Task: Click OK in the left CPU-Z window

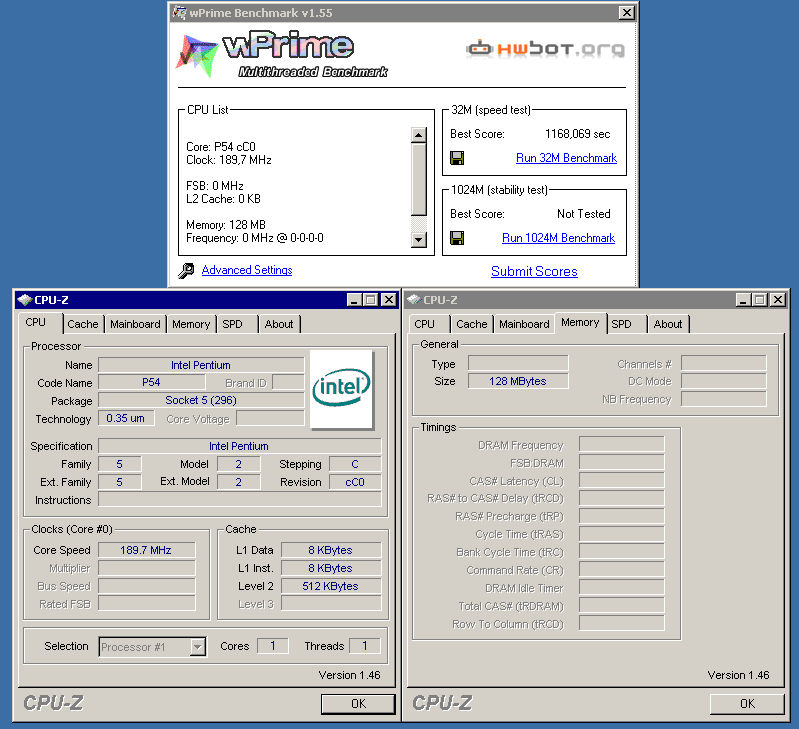Action: coord(358,704)
